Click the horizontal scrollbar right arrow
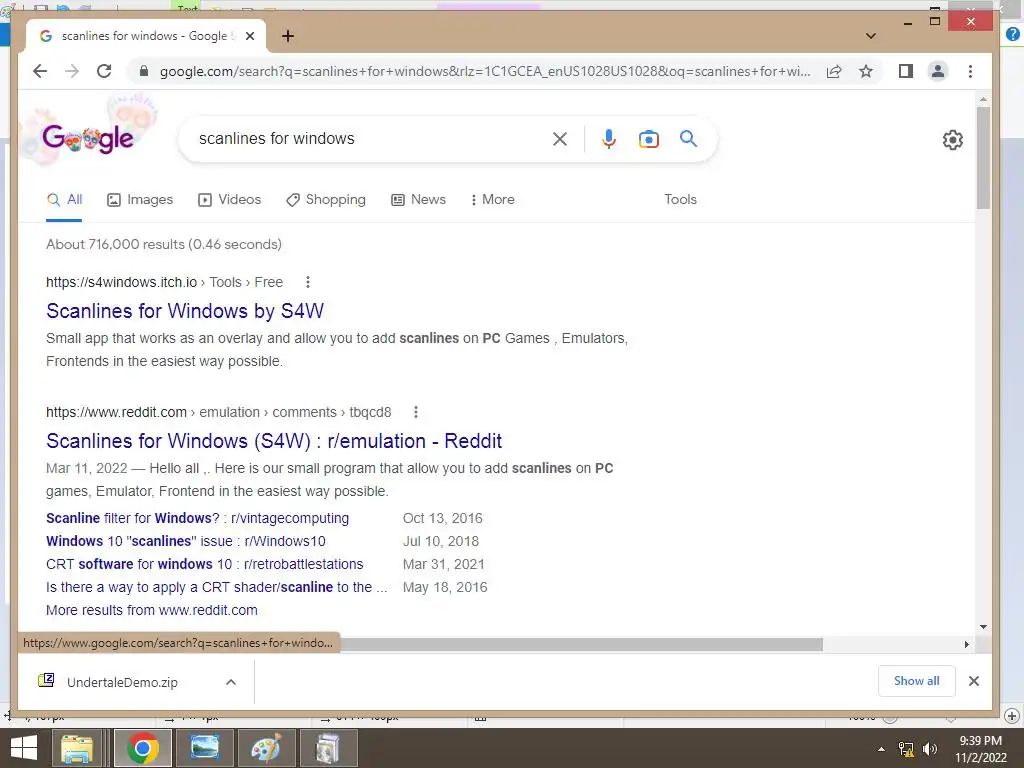Screen dimensions: 1024x768 [967, 645]
